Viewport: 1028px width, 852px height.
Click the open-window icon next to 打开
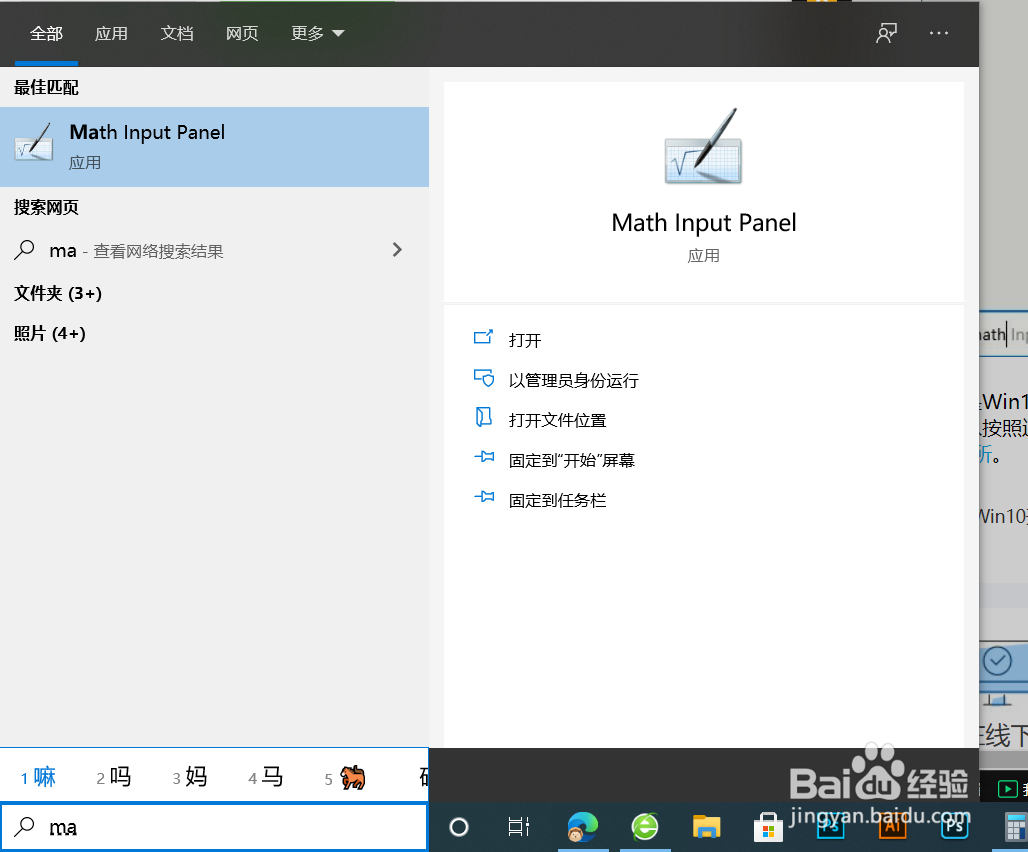(483, 338)
